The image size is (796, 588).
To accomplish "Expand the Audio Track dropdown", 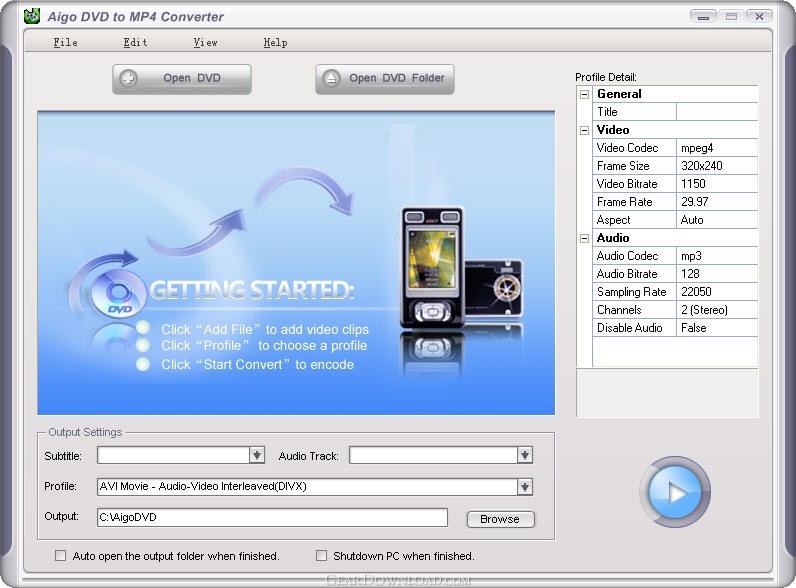I will pyautogui.click(x=525, y=456).
